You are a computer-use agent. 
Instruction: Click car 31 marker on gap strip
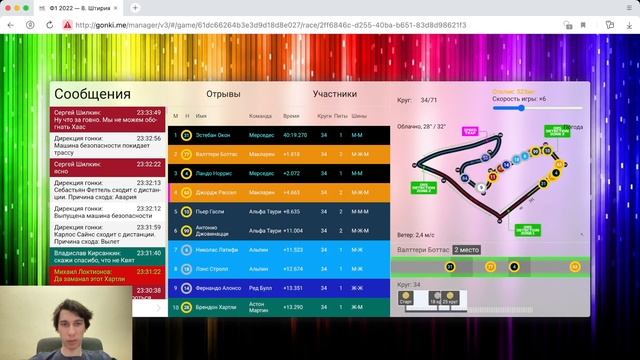(x=450, y=267)
